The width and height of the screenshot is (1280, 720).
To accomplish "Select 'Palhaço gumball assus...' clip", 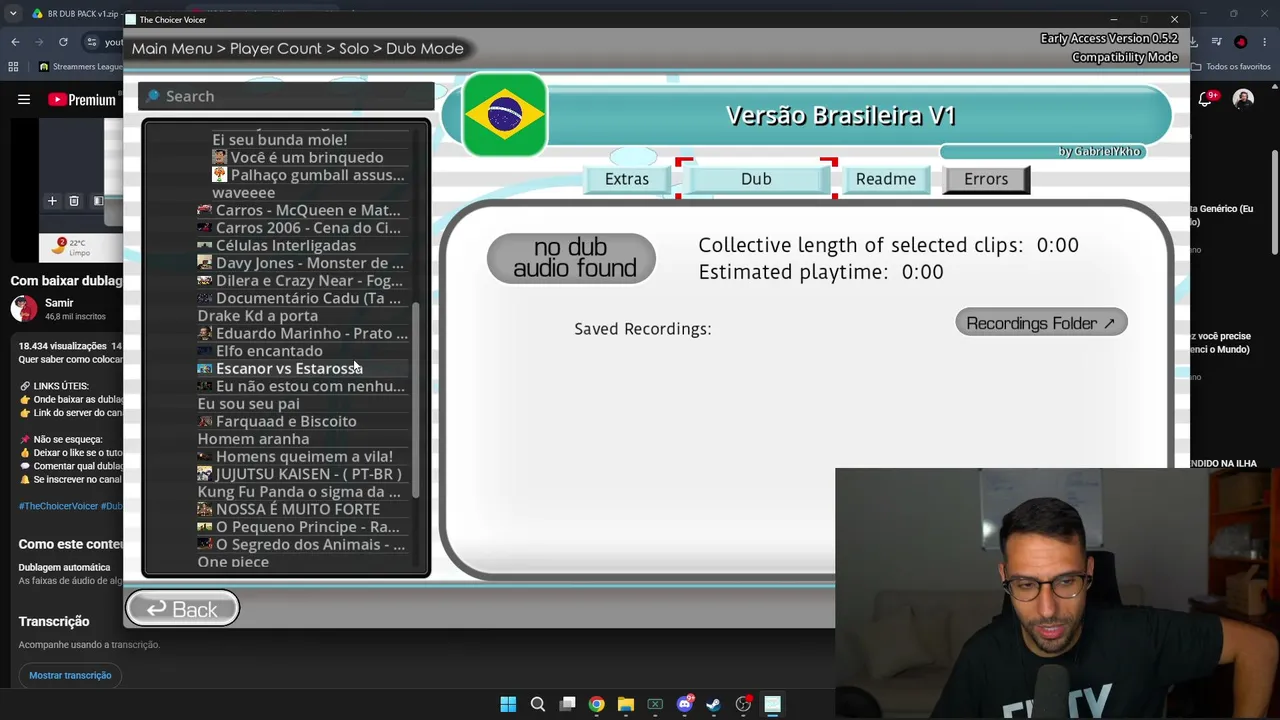I will [x=309, y=175].
